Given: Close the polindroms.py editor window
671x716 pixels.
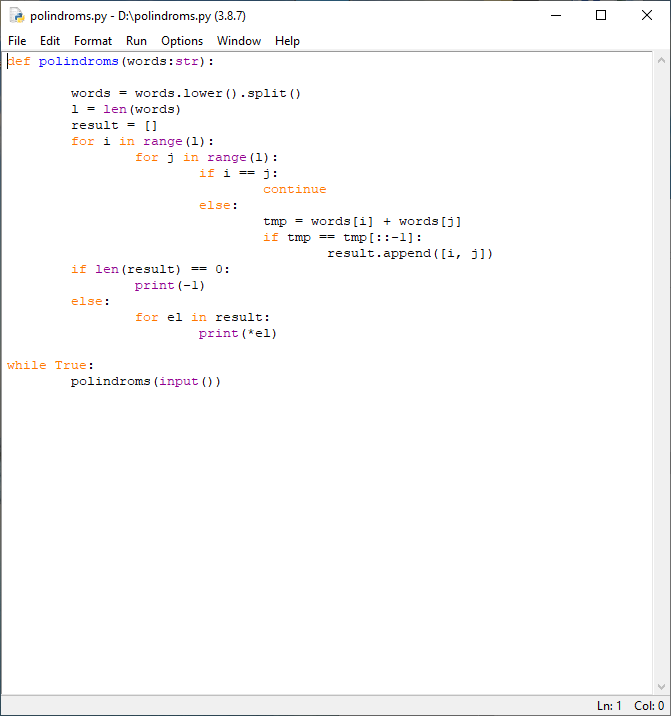Looking at the screenshot, I should [647, 16].
